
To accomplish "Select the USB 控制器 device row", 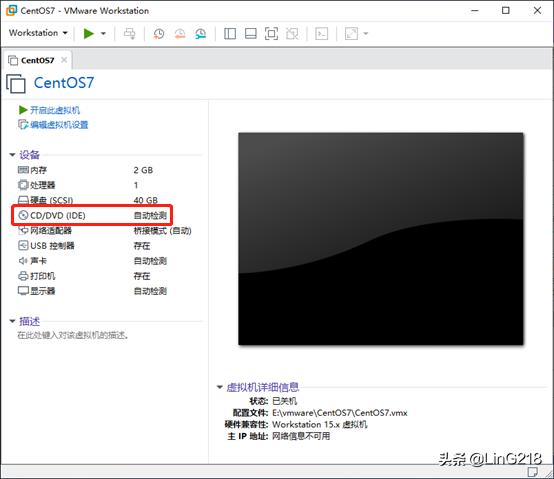I will click(x=105, y=246).
